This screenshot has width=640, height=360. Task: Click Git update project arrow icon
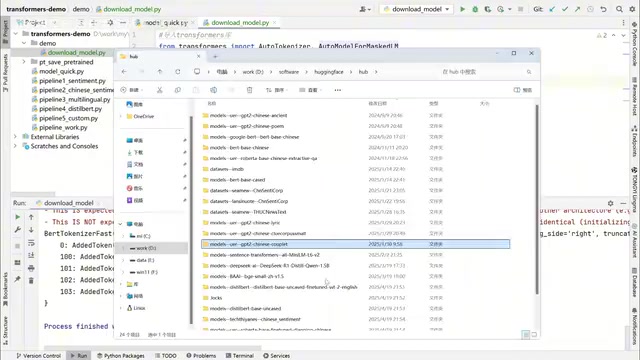point(552,9)
